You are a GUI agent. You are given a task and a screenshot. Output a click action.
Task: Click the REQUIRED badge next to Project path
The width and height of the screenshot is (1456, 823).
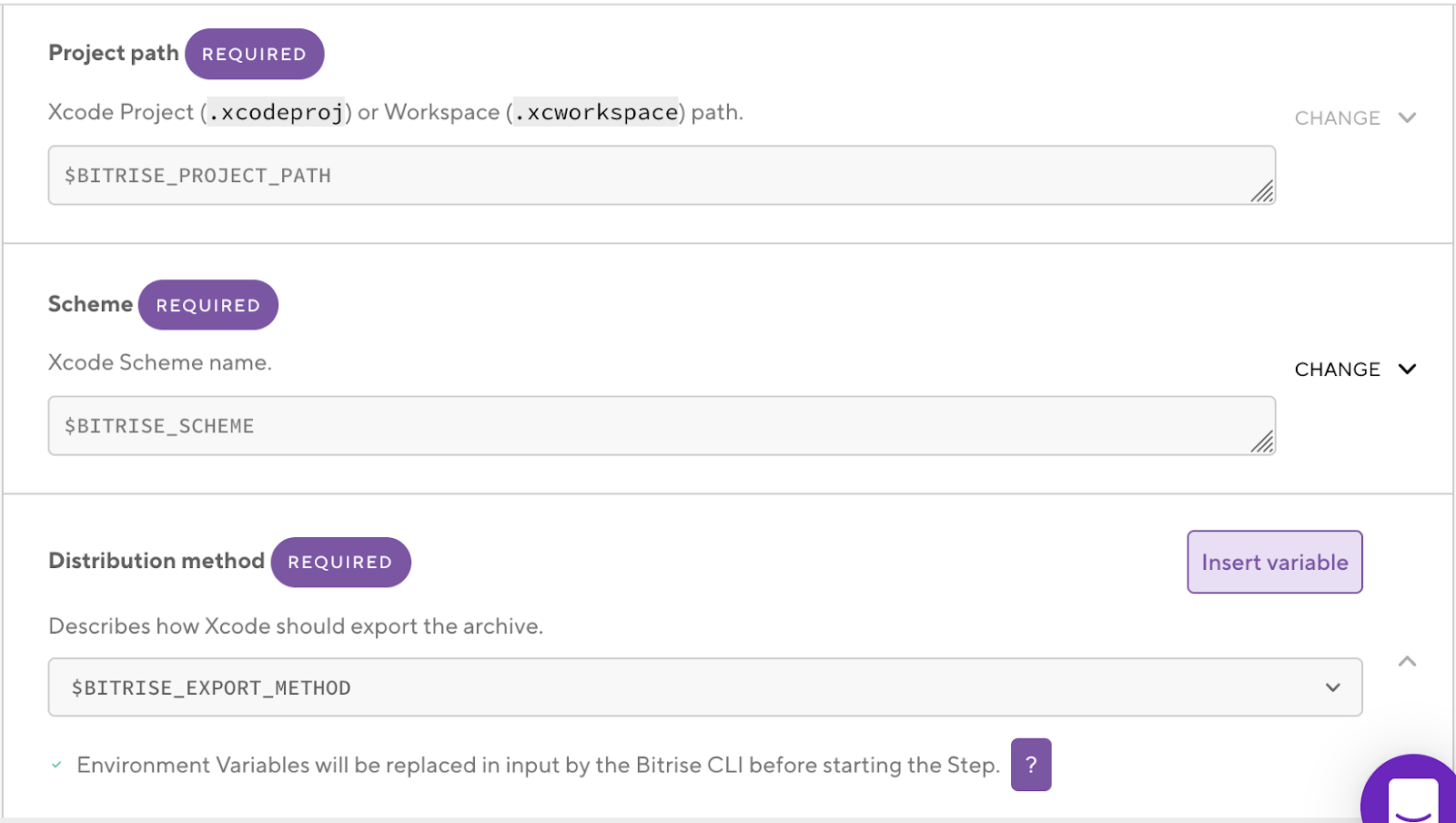coord(254,54)
